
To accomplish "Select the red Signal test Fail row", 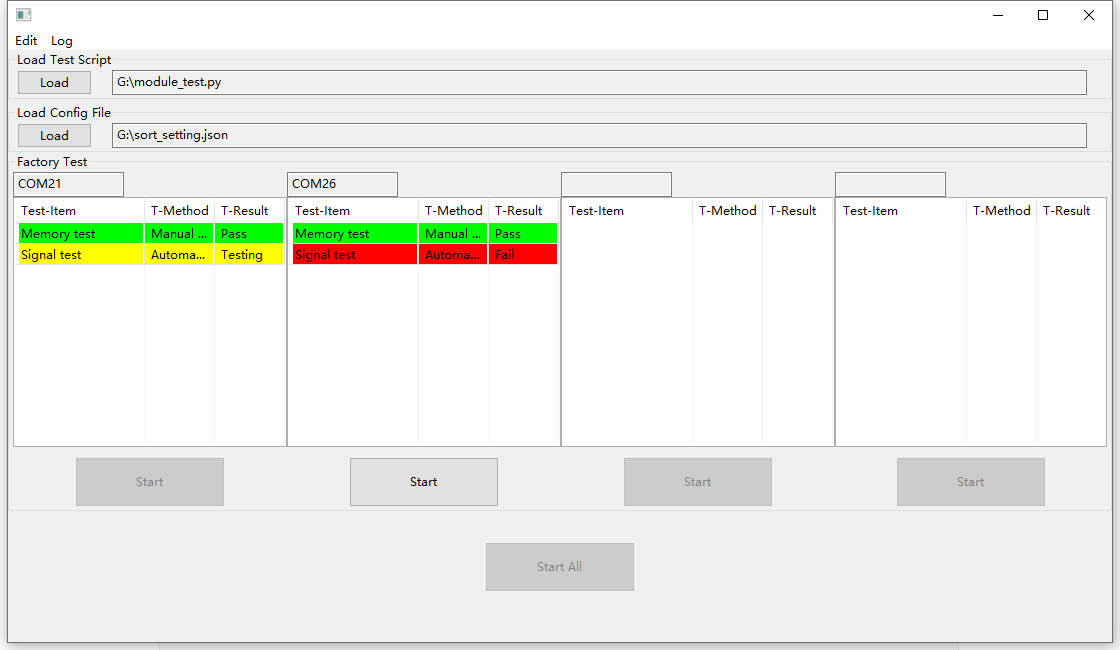I will tap(354, 255).
